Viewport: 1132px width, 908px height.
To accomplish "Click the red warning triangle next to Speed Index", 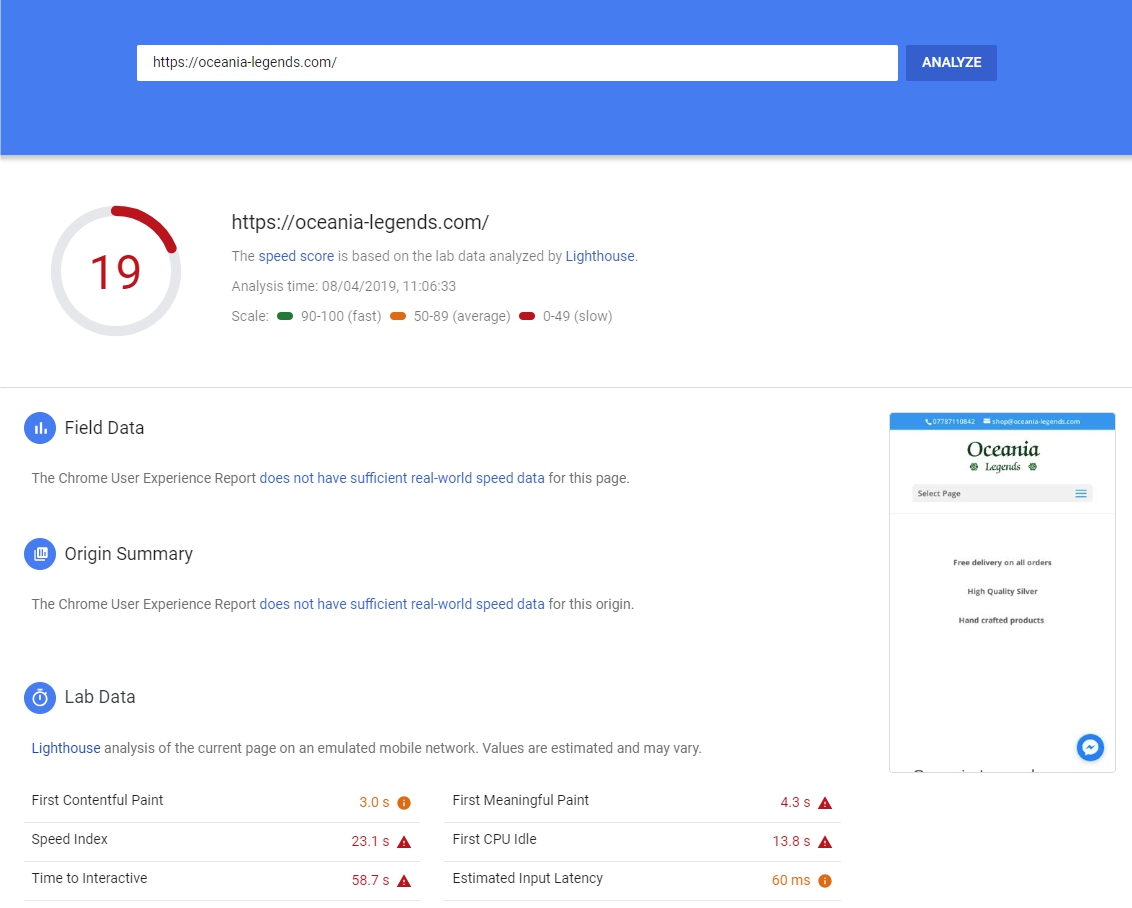I will coord(404,842).
